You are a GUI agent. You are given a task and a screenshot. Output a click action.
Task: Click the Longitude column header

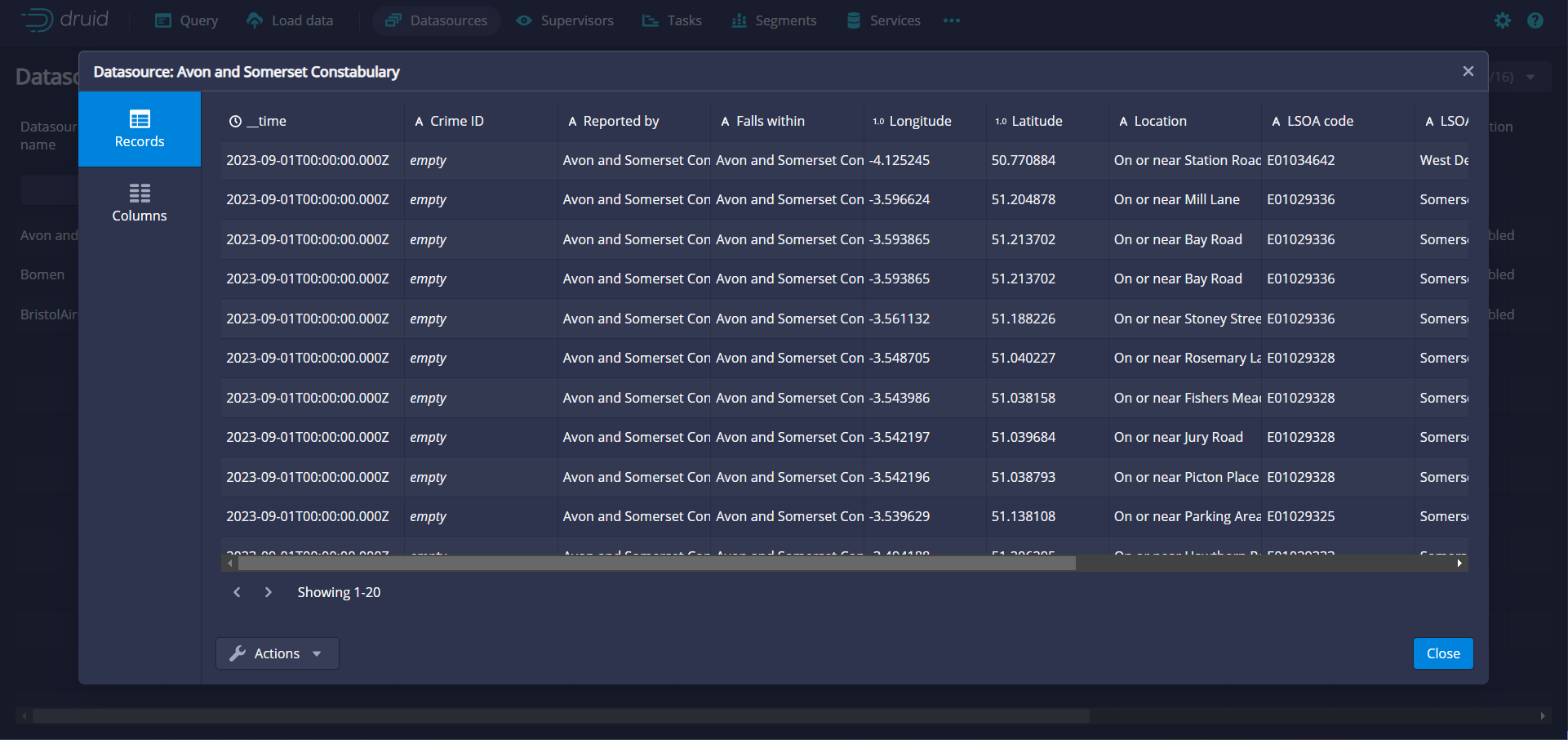click(x=925, y=121)
